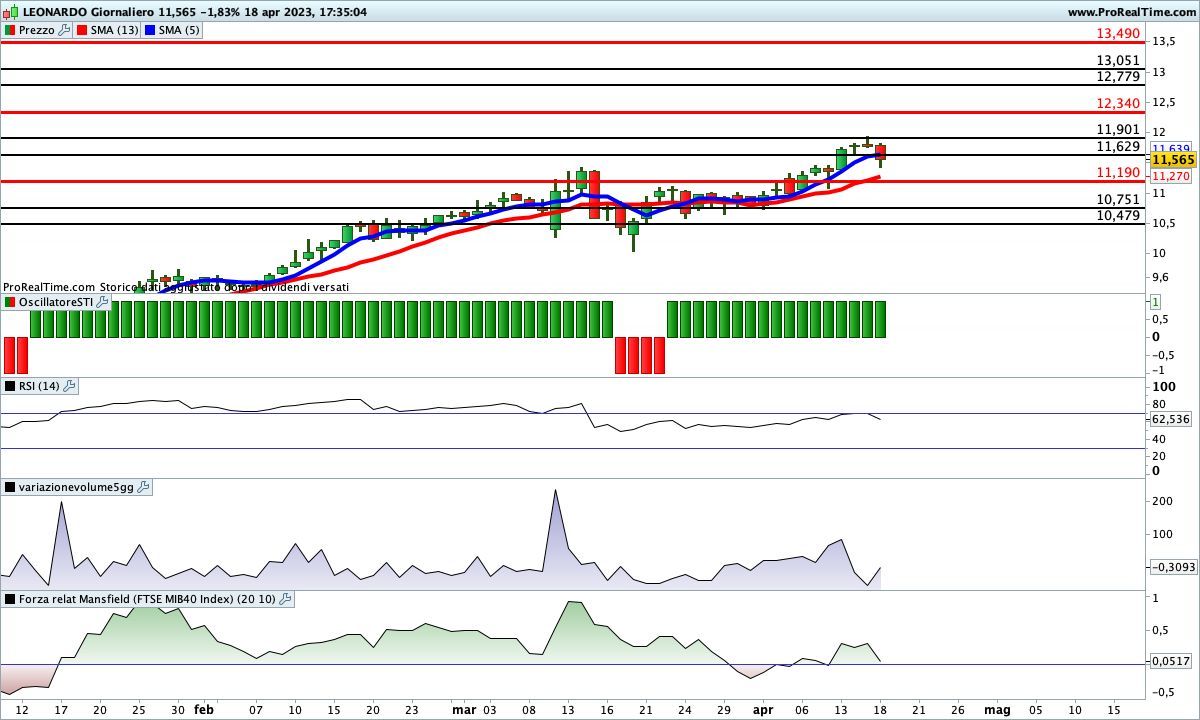Select the Forza relat Mansfield panel label
Image resolution: width=1200 pixels, height=720 pixels.
tap(147, 599)
